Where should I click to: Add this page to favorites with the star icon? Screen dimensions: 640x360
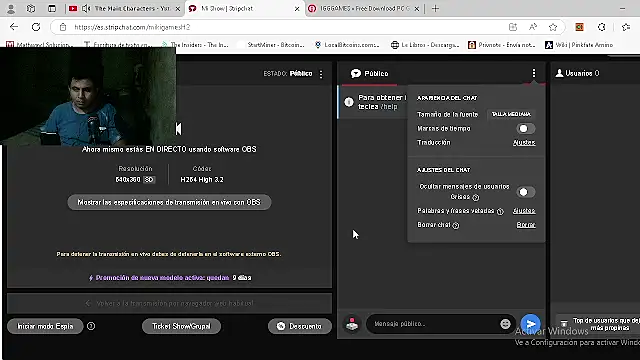coord(553,27)
